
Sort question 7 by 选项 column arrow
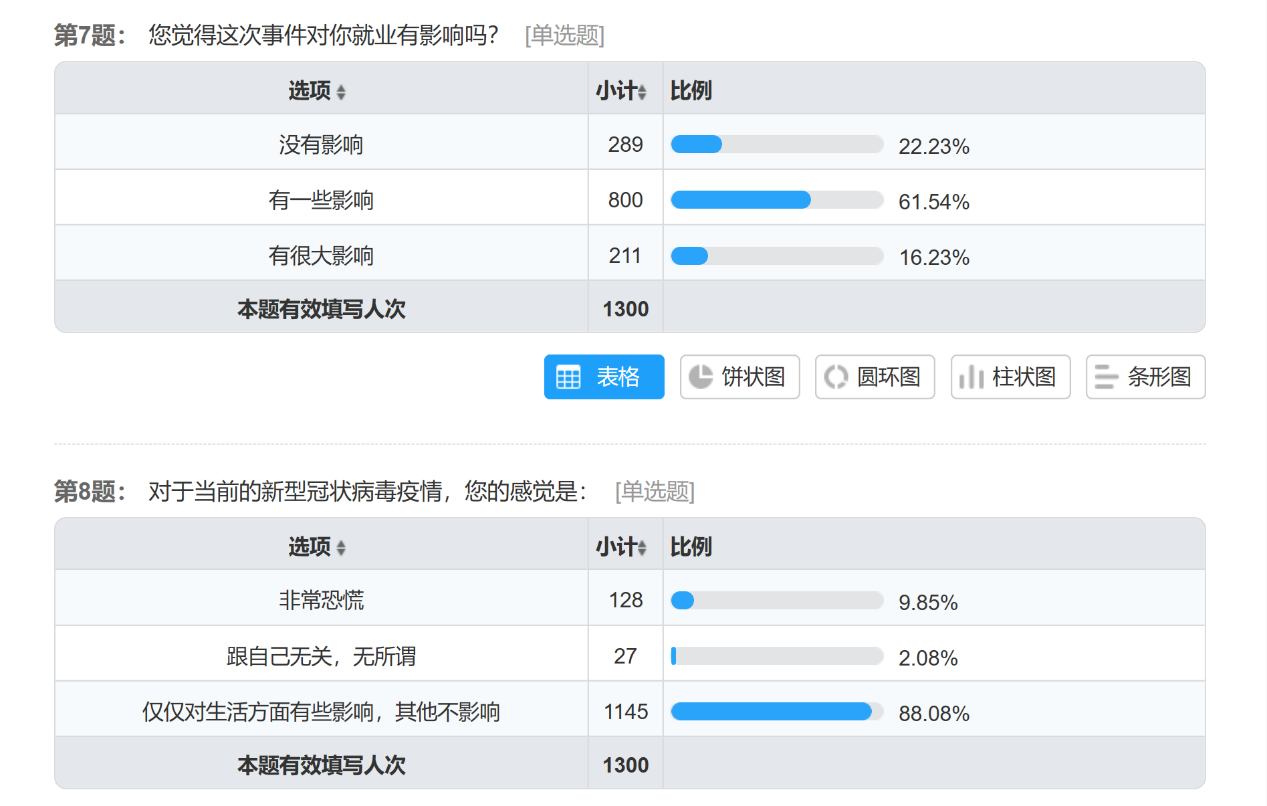coord(341,92)
